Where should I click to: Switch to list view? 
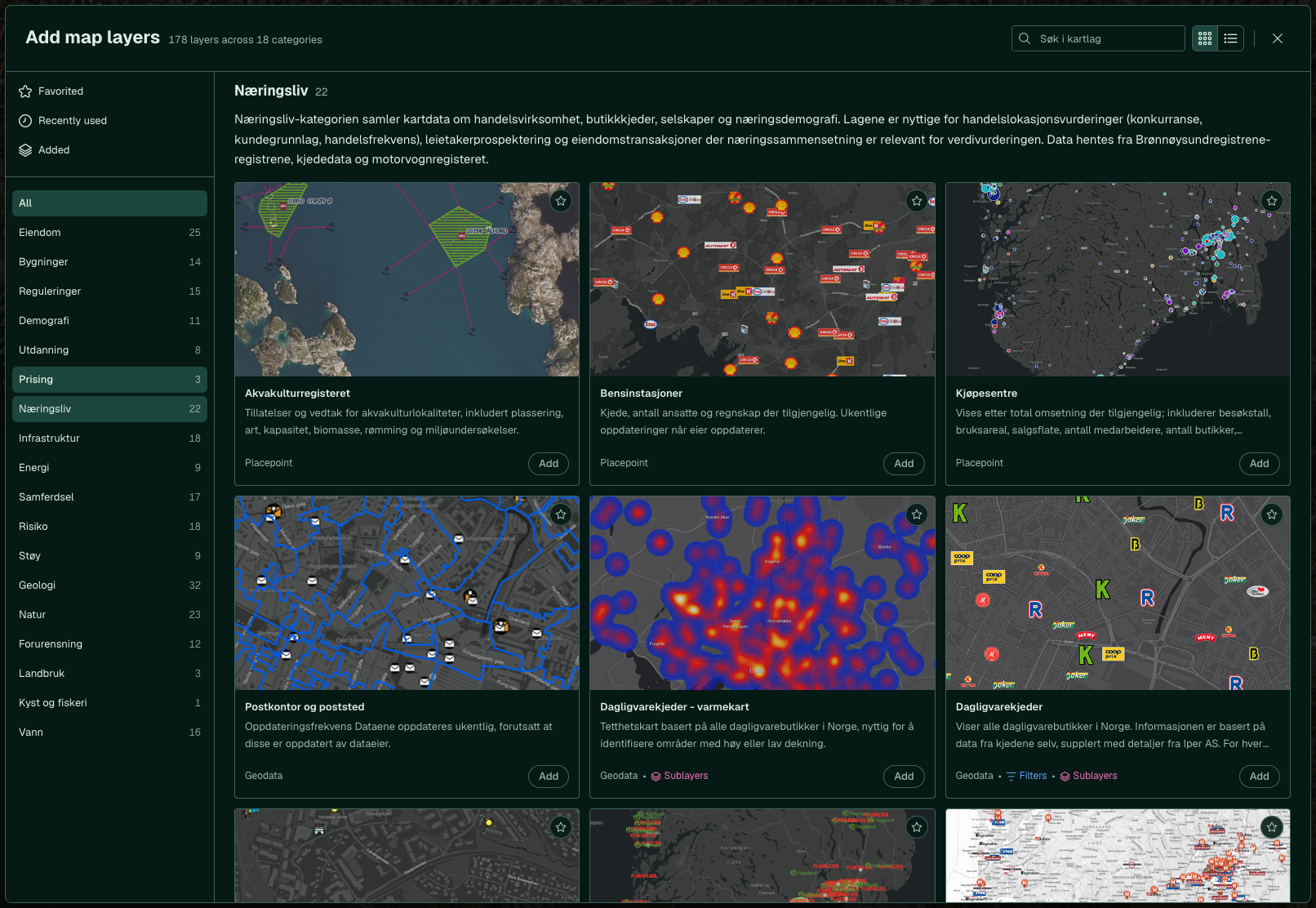[1231, 38]
